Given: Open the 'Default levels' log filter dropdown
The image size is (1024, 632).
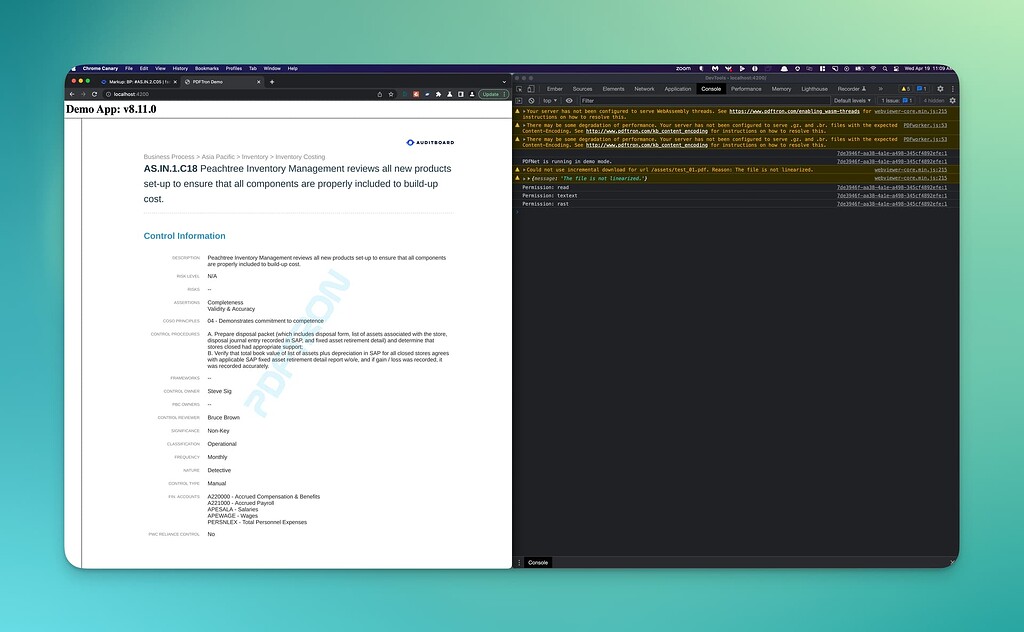Looking at the screenshot, I should 853,100.
